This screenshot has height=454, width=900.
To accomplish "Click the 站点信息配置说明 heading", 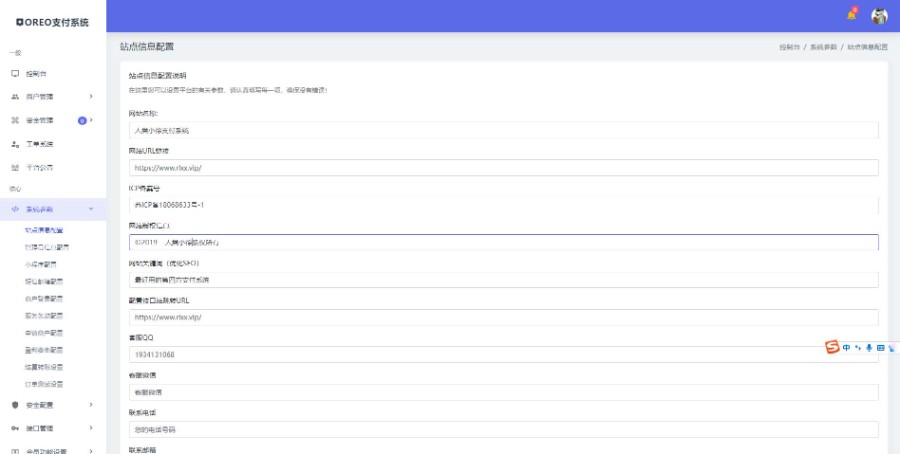I will [157, 76].
